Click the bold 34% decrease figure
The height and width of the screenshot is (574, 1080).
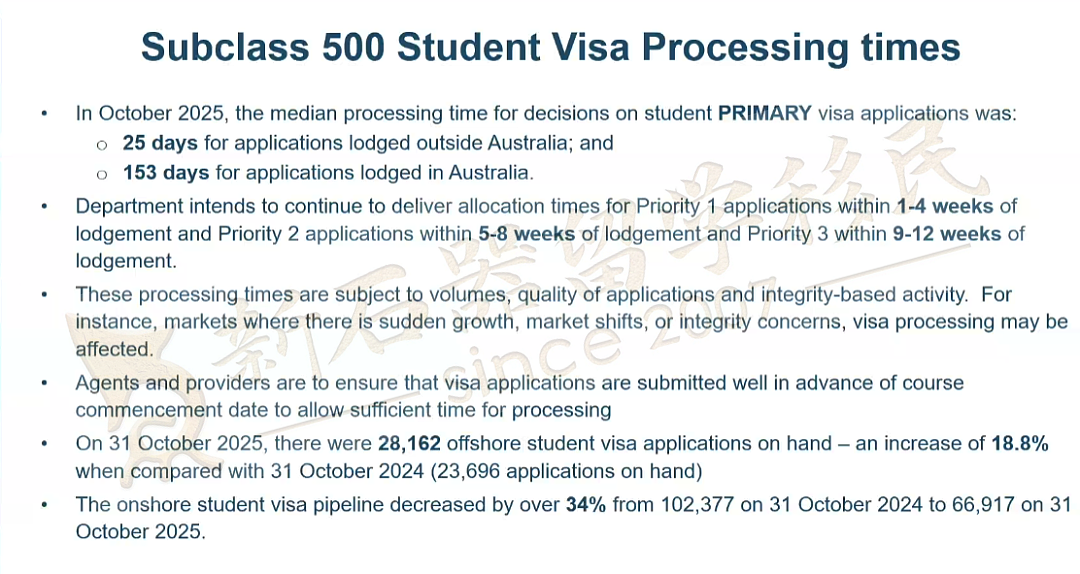coord(585,504)
